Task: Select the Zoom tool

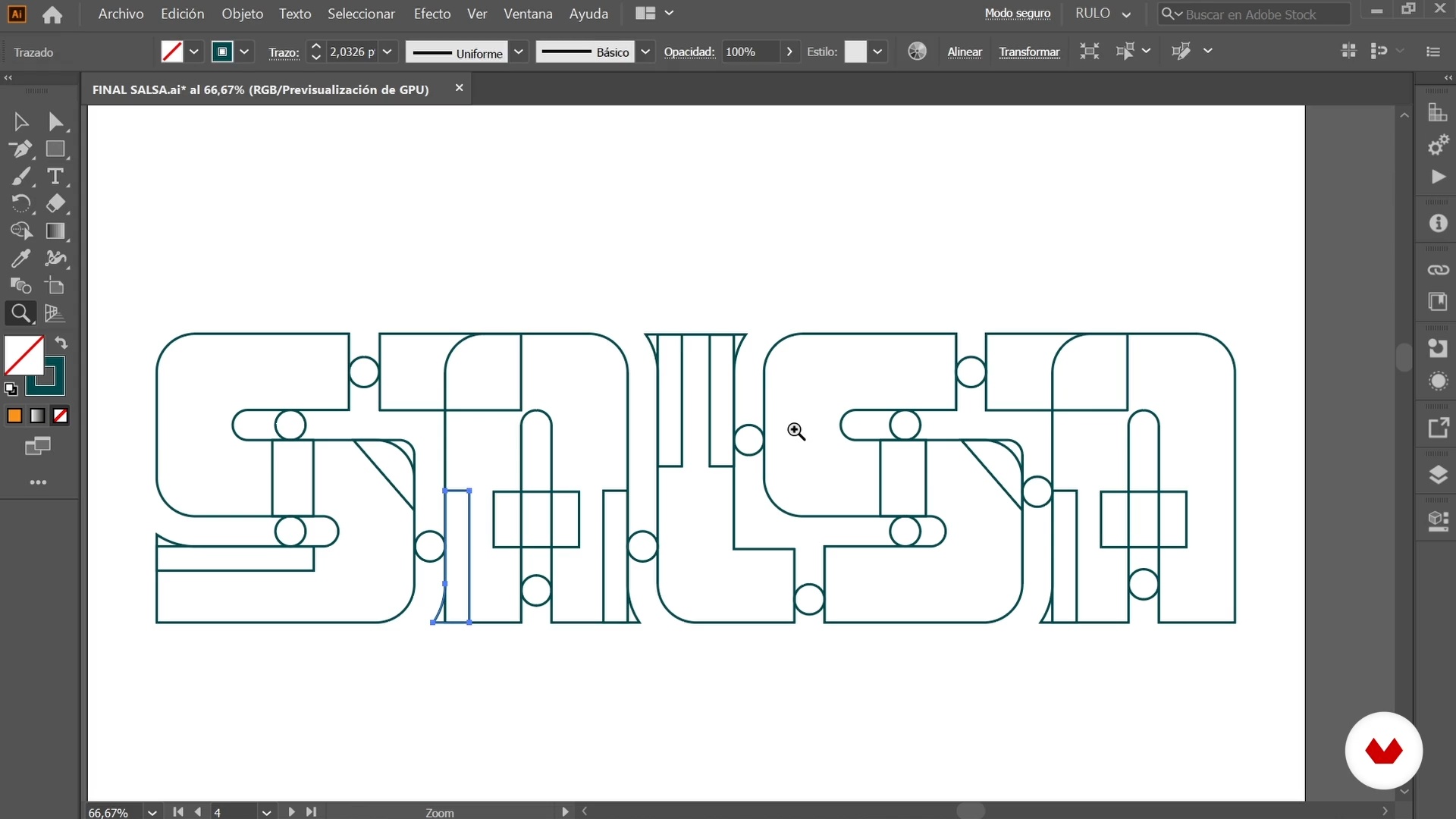Action: (20, 313)
